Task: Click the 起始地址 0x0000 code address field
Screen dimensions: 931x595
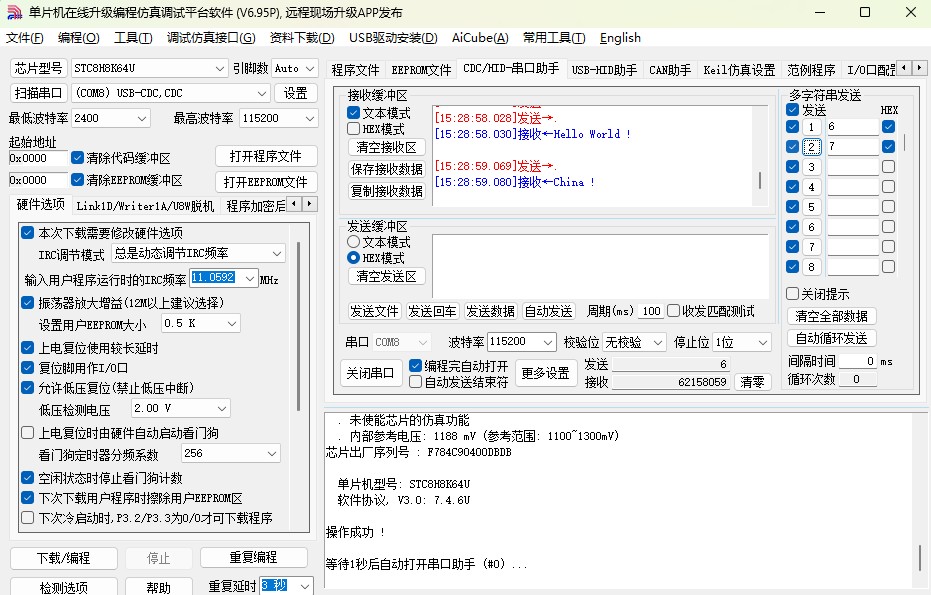Action: pos(38,158)
